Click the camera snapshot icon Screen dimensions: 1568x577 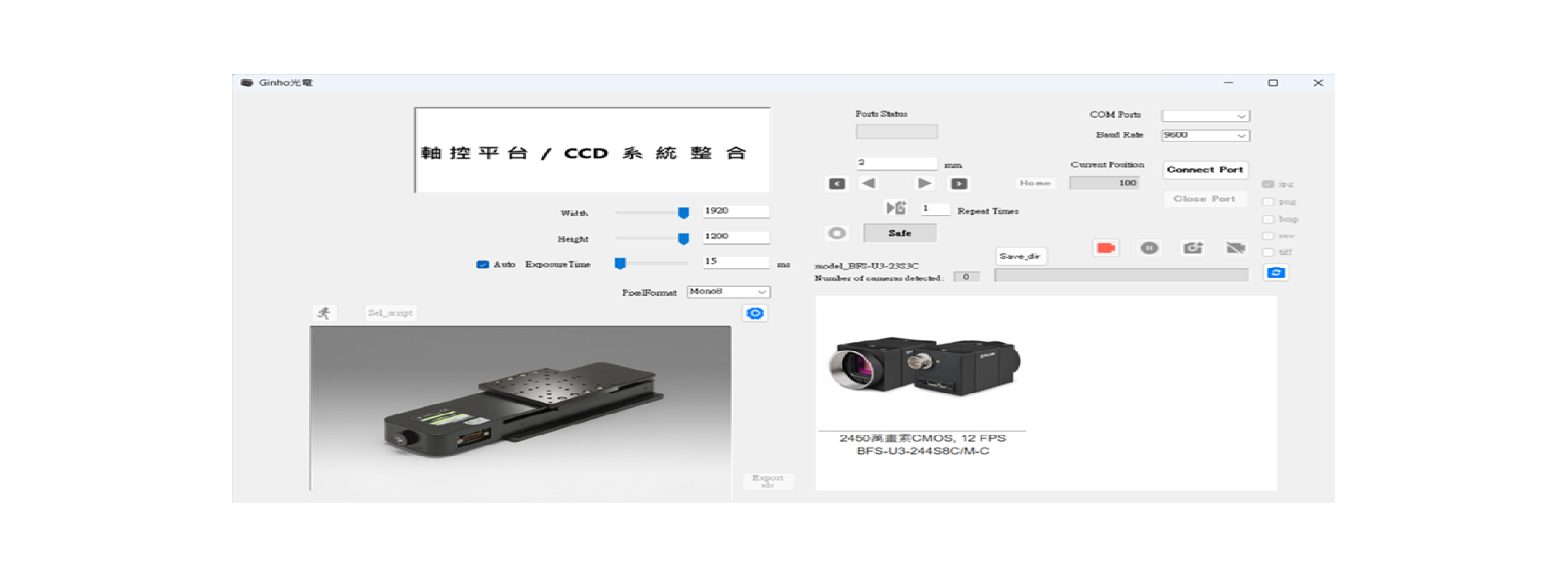tap(1192, 248)
